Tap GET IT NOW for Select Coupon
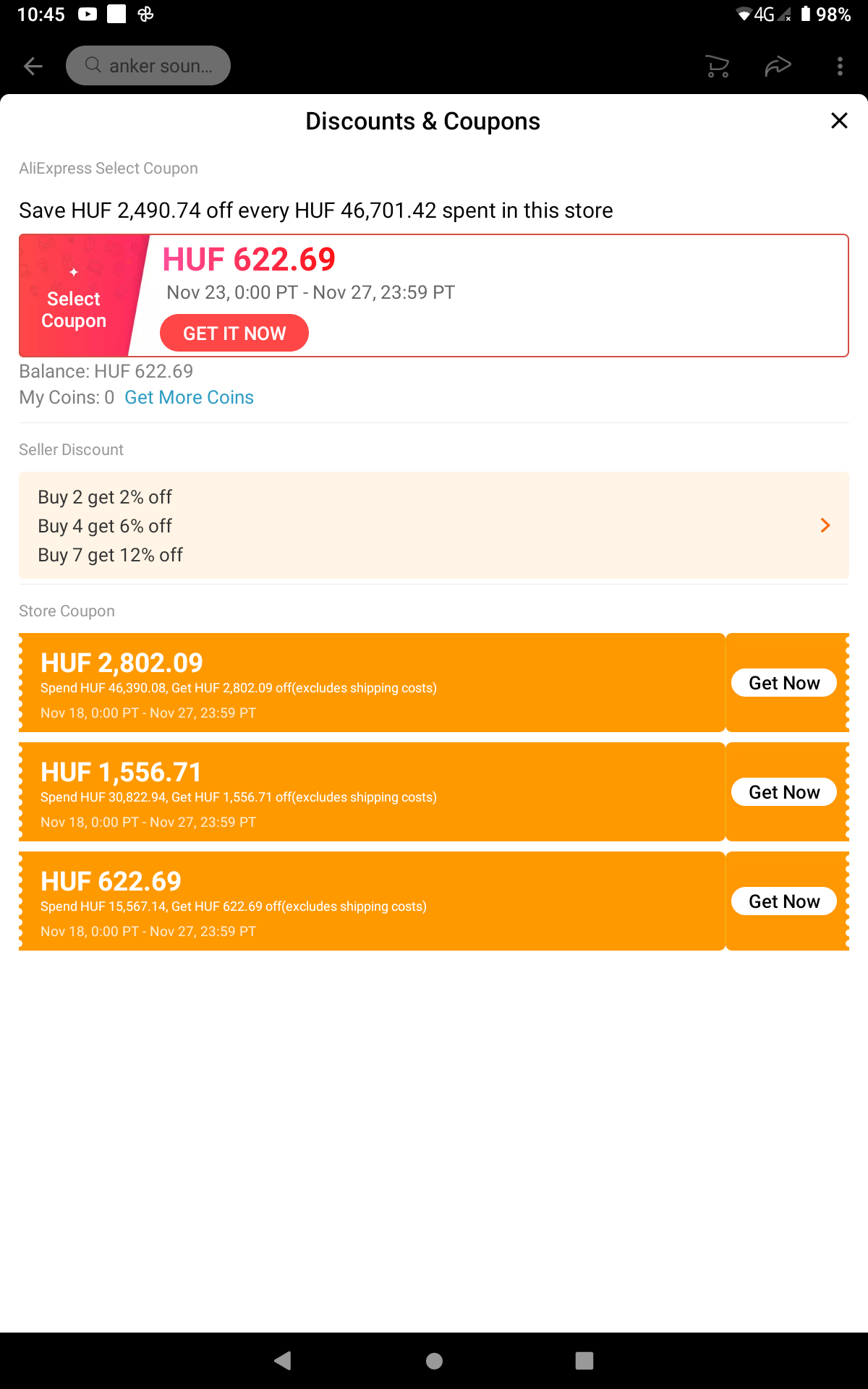This screenshot has height=1389, width=868. (234, 333)
